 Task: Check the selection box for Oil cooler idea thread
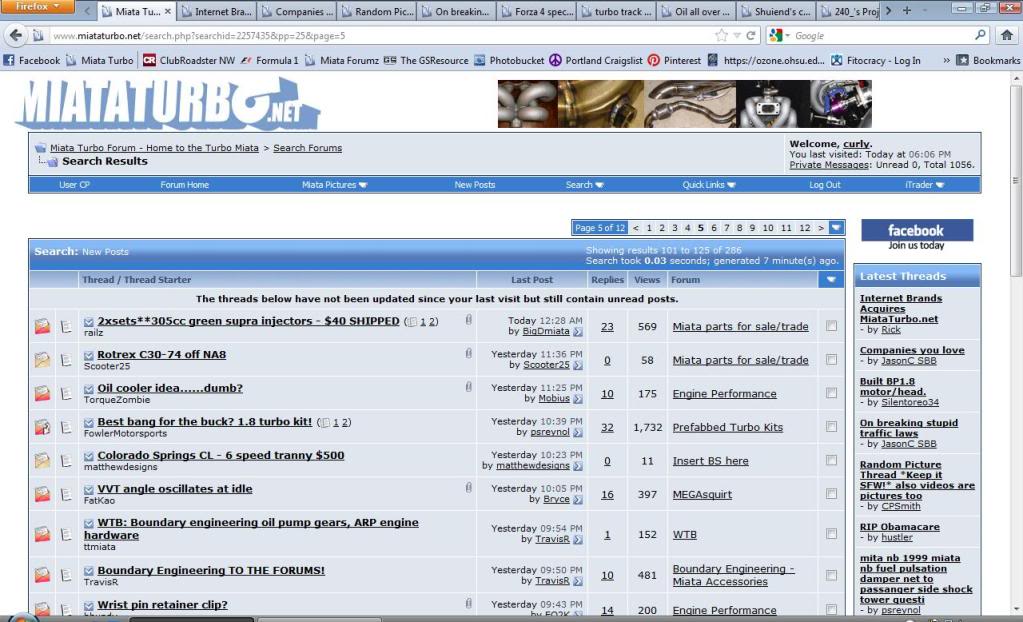click(831, 393)
